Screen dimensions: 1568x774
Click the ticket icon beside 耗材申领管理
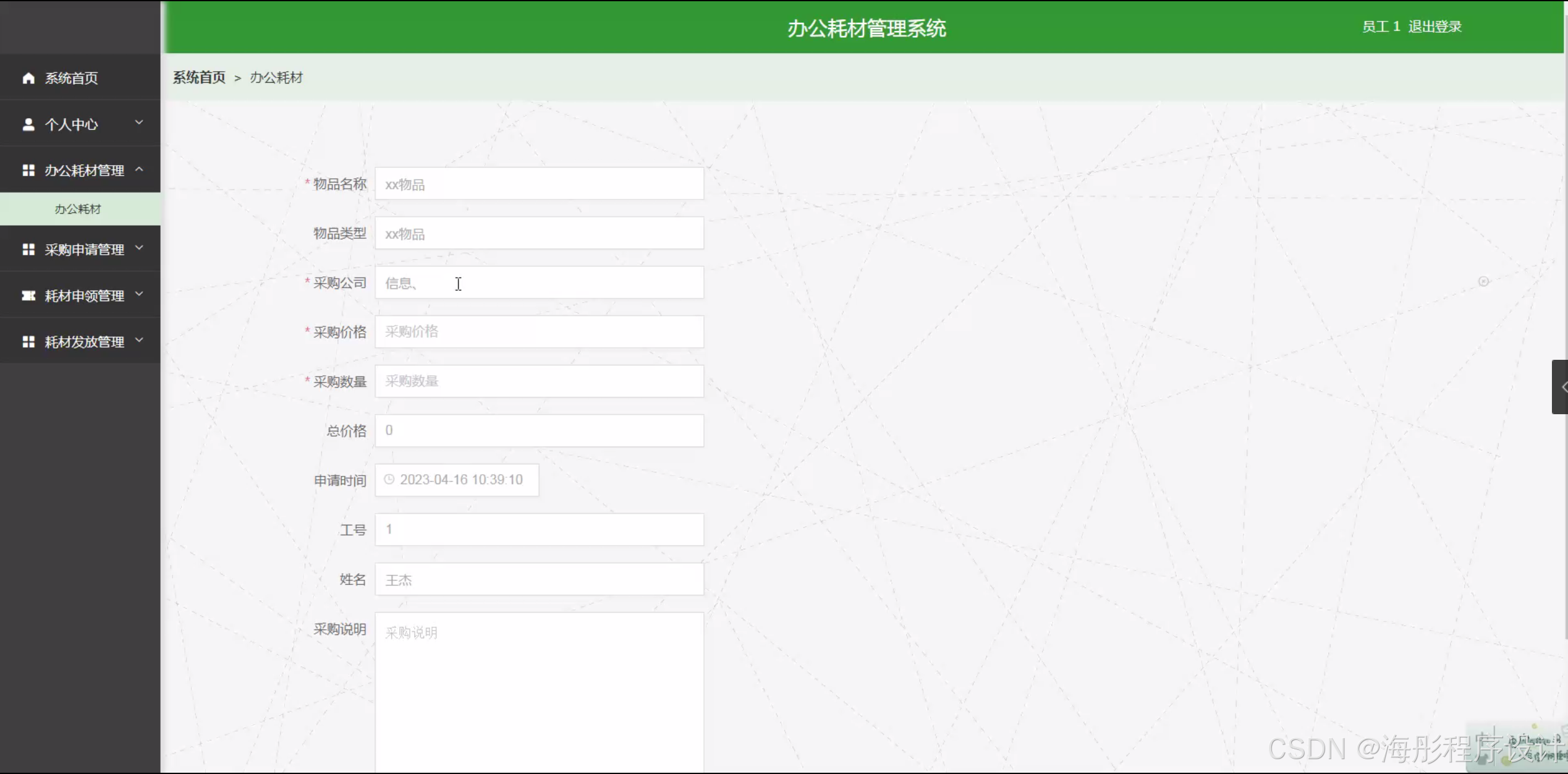click(x=28, y=296)
